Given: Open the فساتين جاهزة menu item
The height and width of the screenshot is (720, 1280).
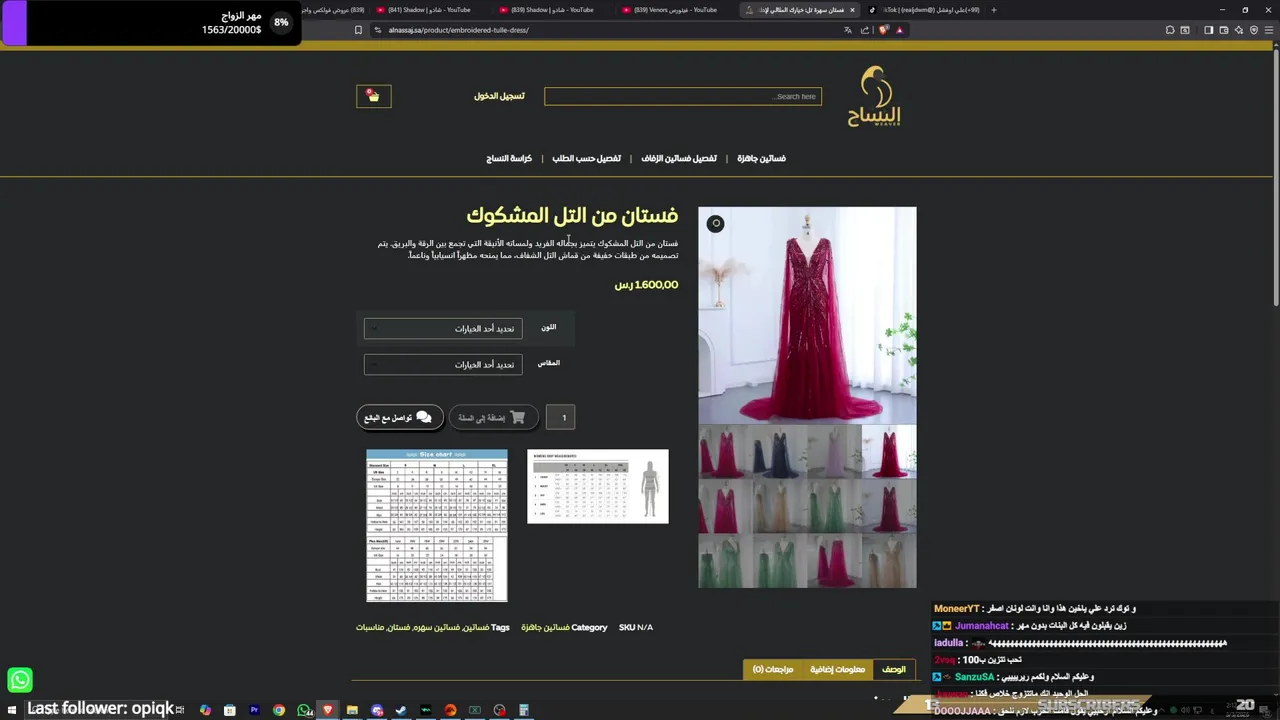Looking at the screenshot, I should coord(761,158).
